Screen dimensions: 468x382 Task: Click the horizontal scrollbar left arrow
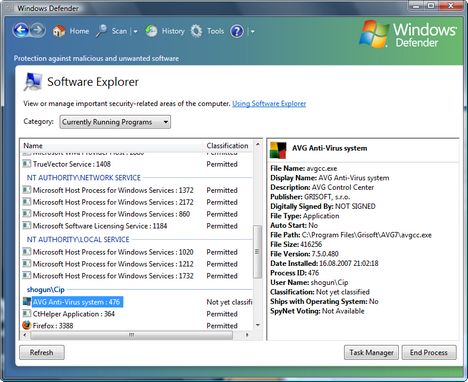pos(25,335)
